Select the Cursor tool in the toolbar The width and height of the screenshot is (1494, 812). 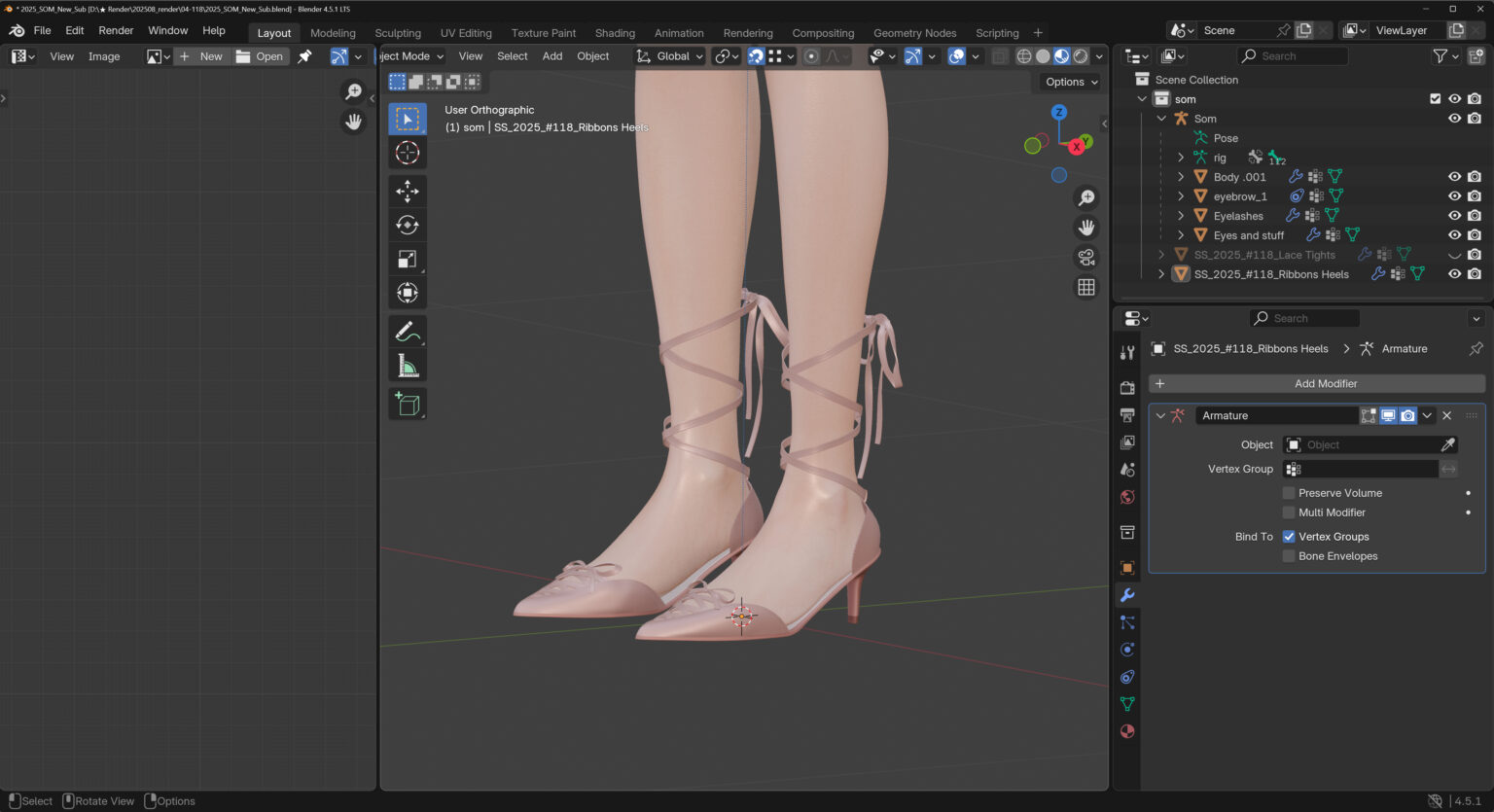click(408, 154)
